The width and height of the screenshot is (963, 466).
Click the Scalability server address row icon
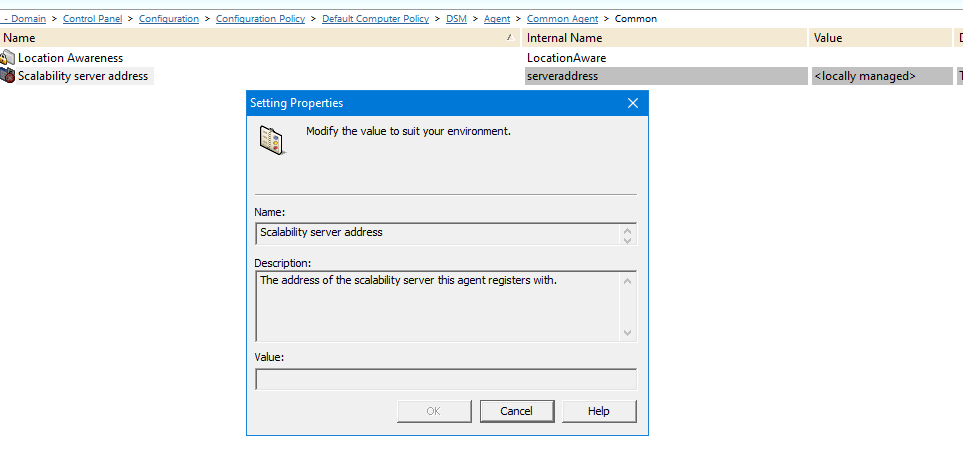[8, 76]
